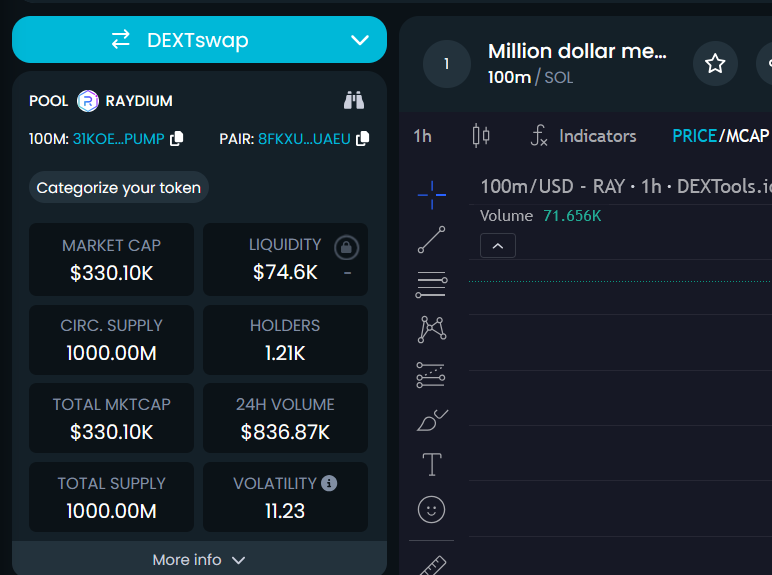Click the rank 1 badge
This screenshot has width=772, height=575.
pos(447,64)
